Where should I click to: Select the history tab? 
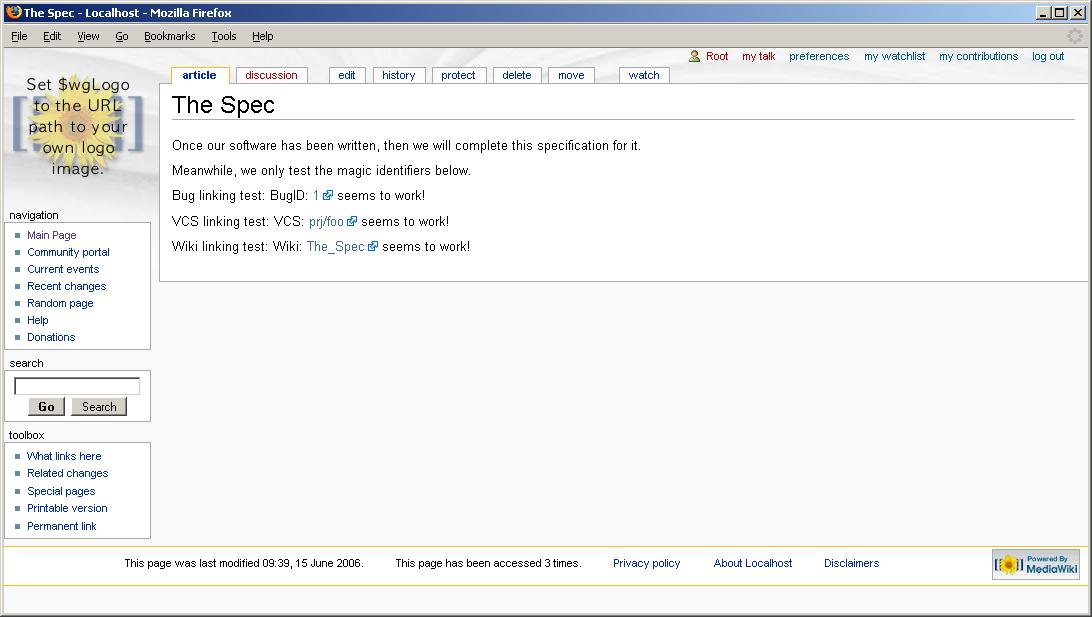coord(398,75)
